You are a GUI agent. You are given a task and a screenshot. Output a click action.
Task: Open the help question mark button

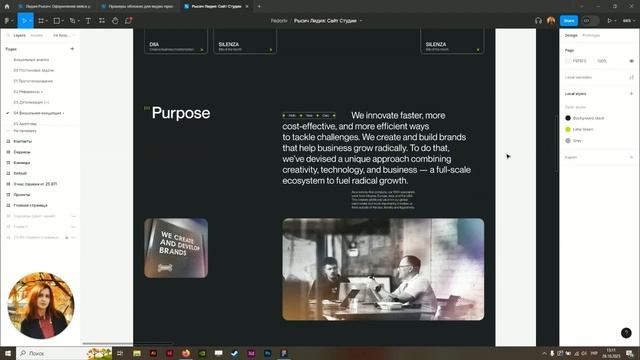(626, 333)
